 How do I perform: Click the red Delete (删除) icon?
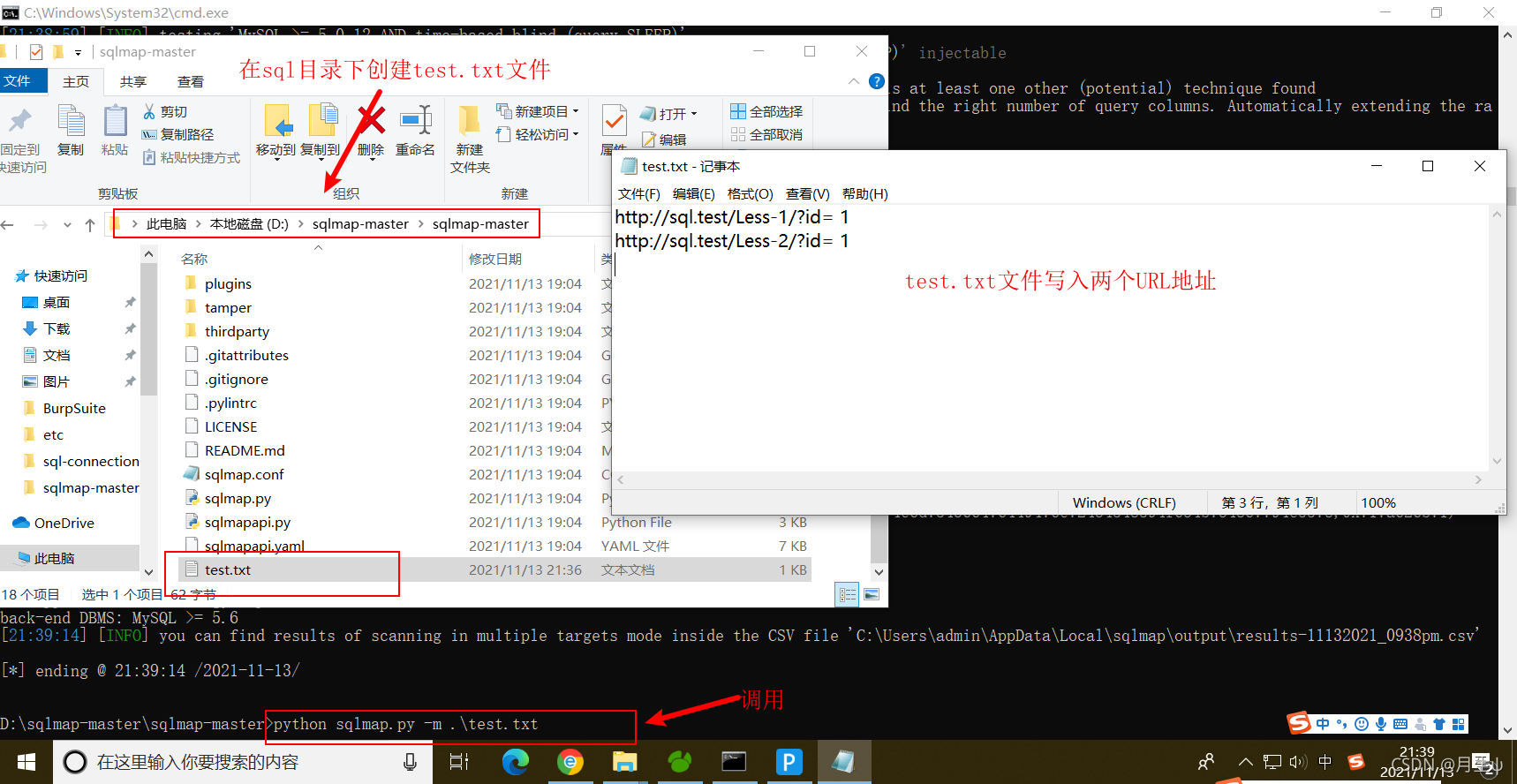pyautogui.click(x=372, y=120)
